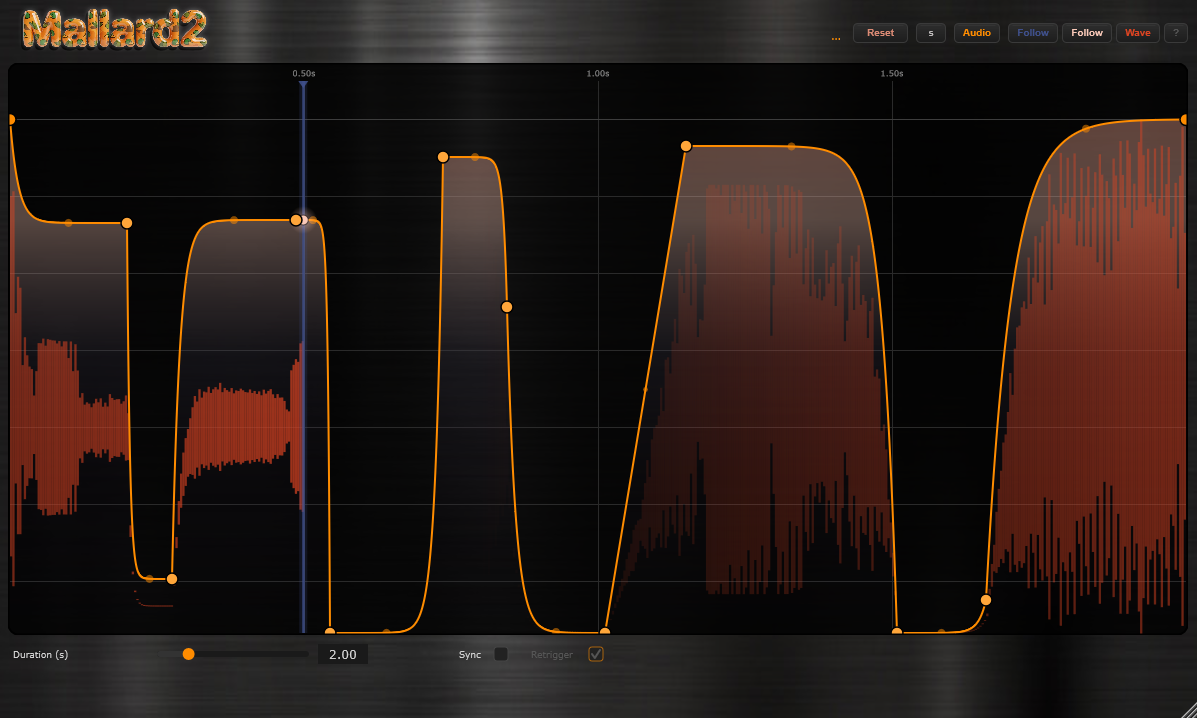The width and height of the screenshot is (1197, 718).
Task: Select the node on the third peak's falling edge
Action: 507,307
